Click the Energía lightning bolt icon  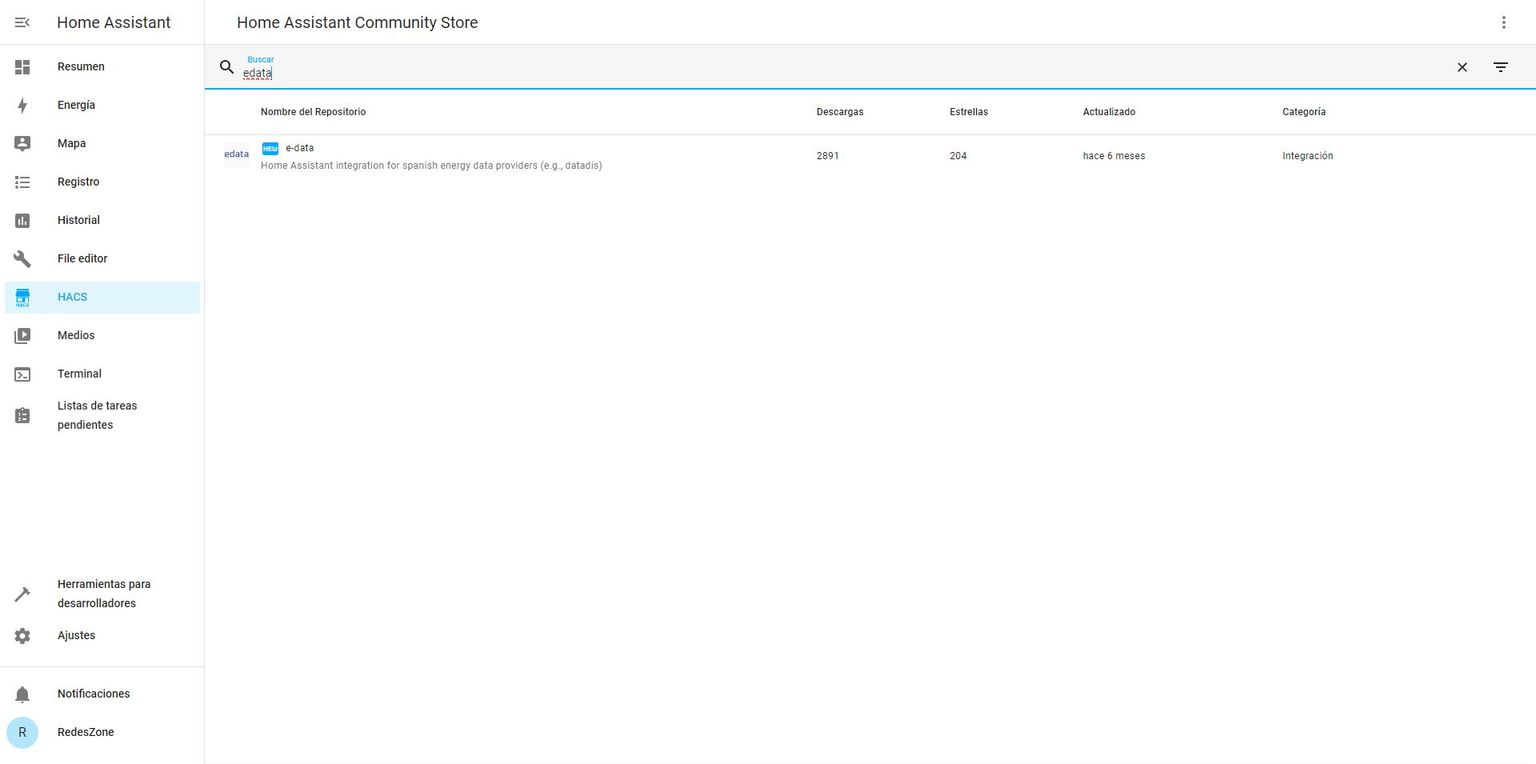pyautogui.click(x=22, y=105)
